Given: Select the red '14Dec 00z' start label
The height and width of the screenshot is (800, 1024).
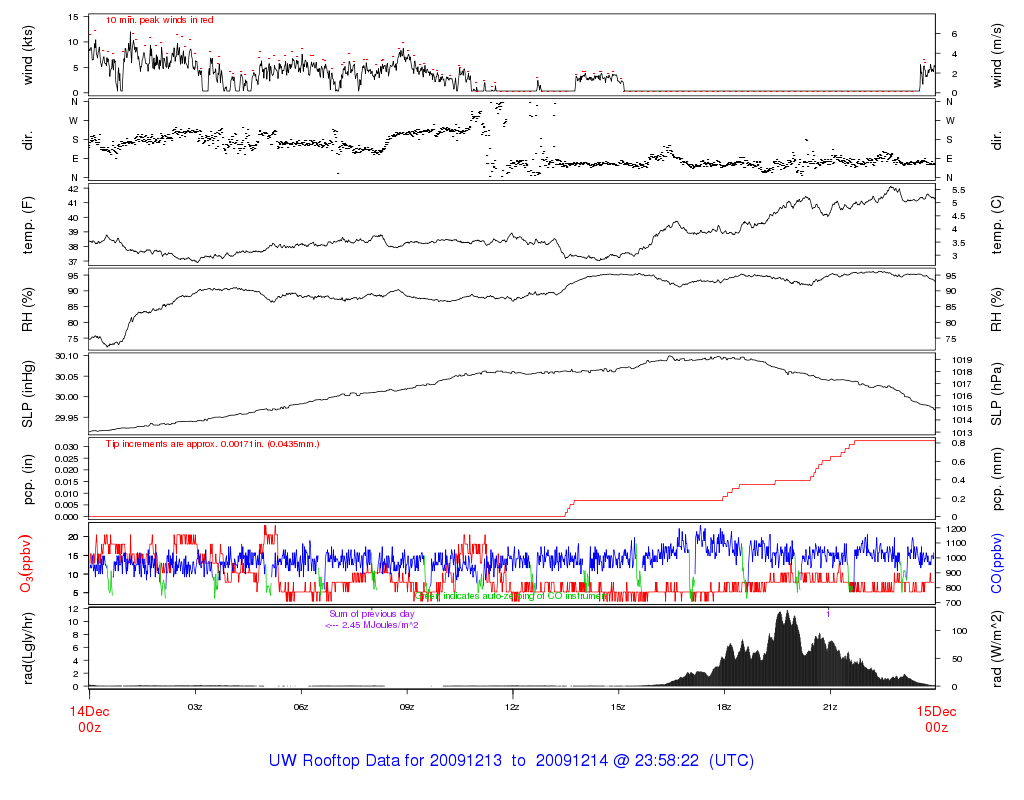Looking at the screenshot, I should 89,719.
